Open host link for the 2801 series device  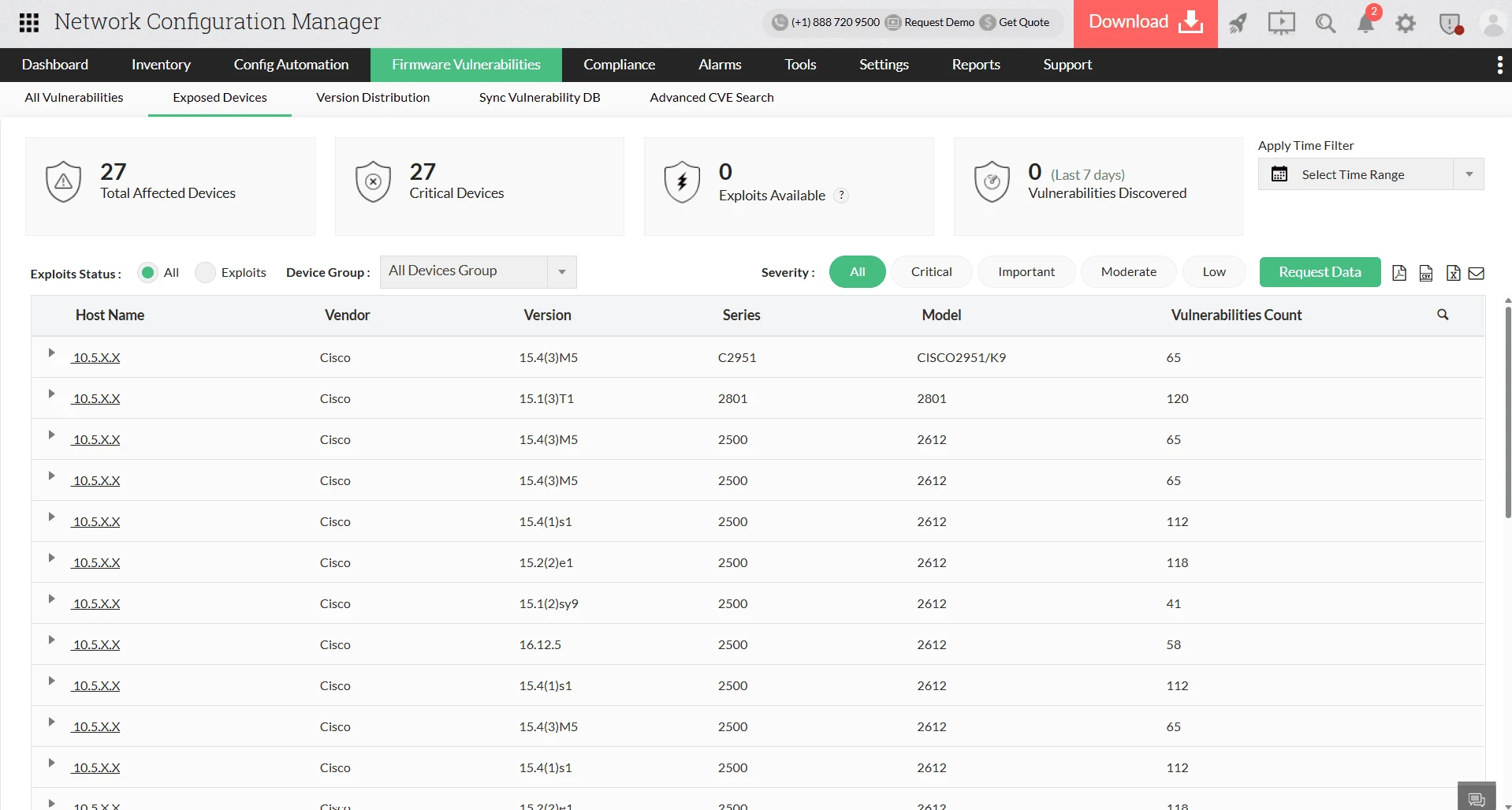(96, 399)
